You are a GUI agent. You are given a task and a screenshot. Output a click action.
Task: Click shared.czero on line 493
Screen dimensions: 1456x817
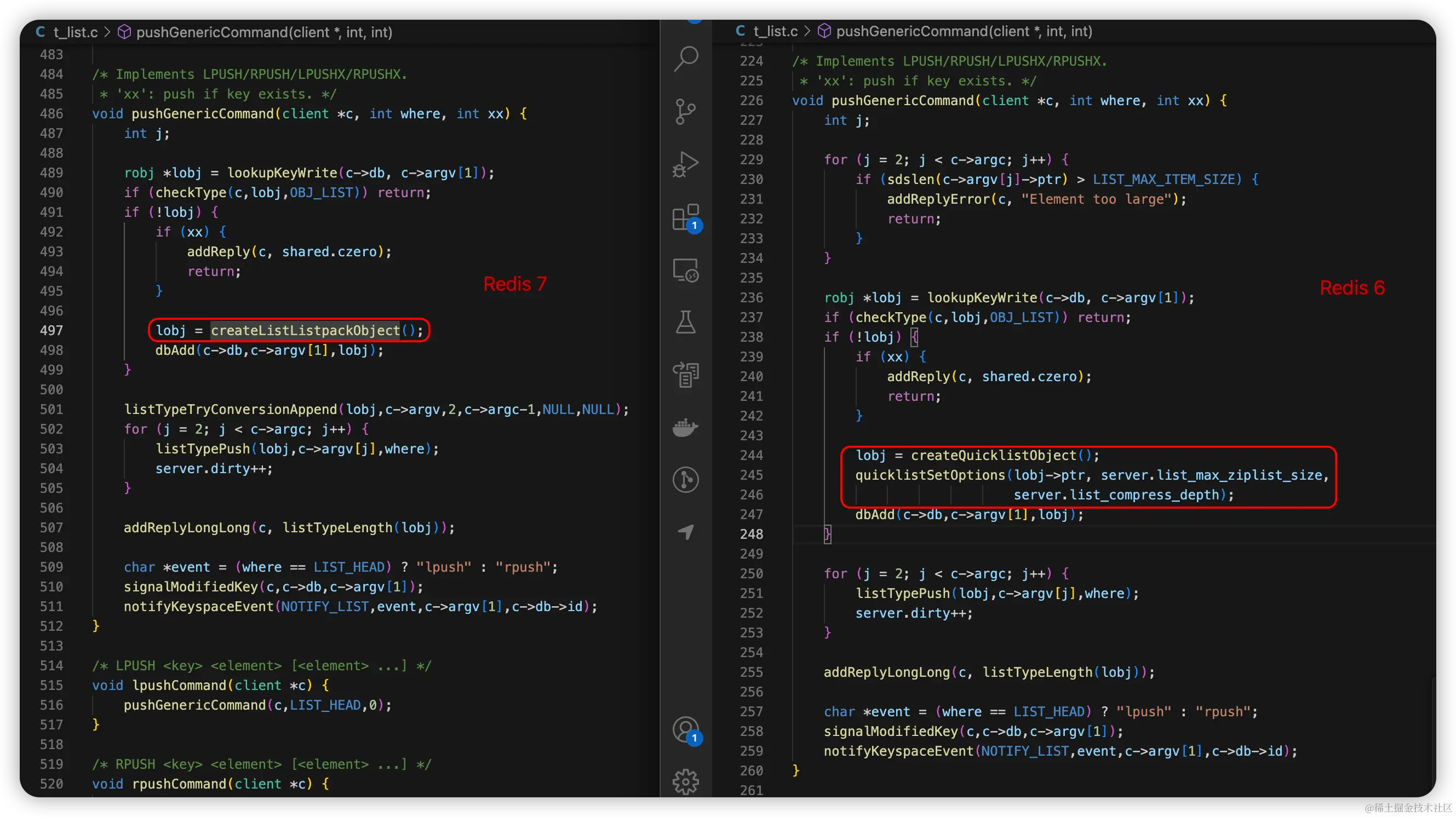[330, 252]
